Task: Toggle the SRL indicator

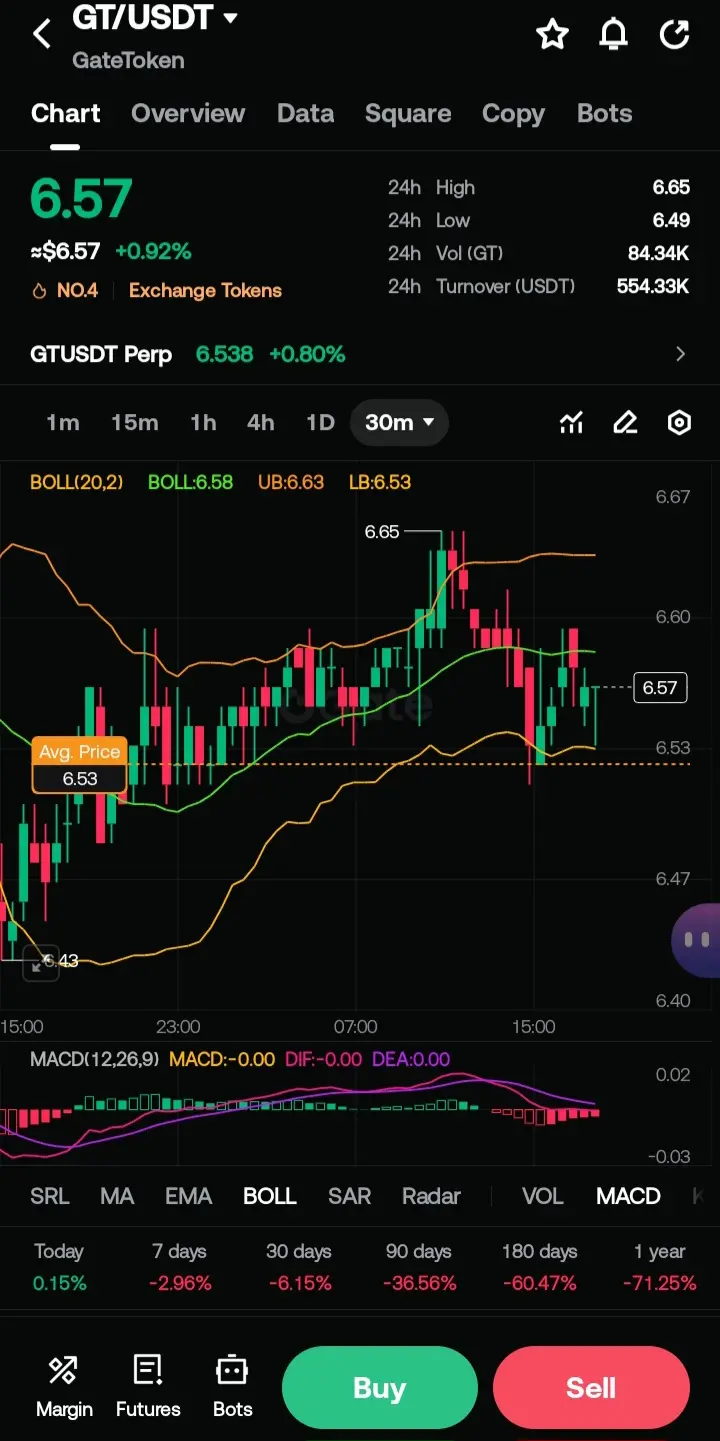Action: tap(49, 1196)
